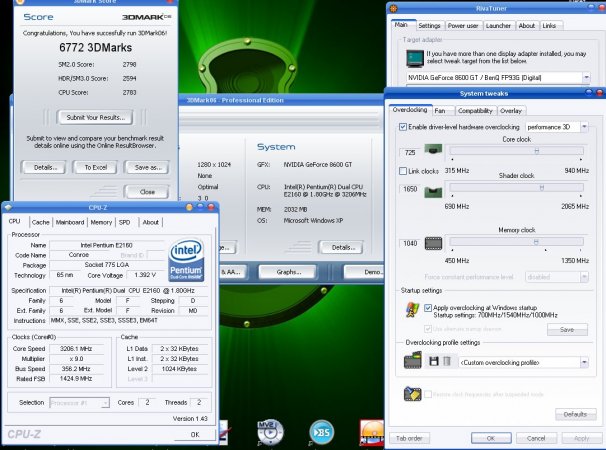Switch to the Memory tab in CPU-Z

coord(101,222)
